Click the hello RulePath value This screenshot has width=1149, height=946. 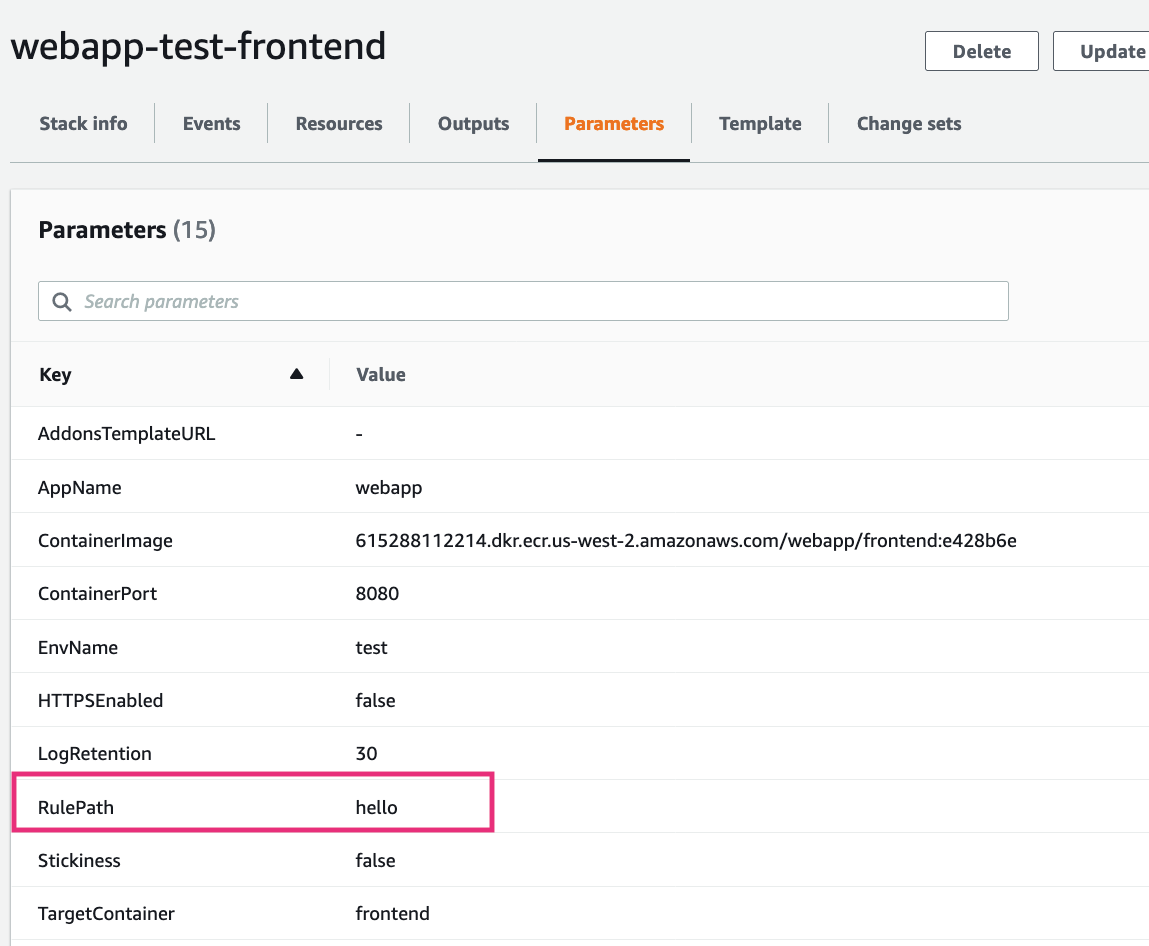coord(377,808)
